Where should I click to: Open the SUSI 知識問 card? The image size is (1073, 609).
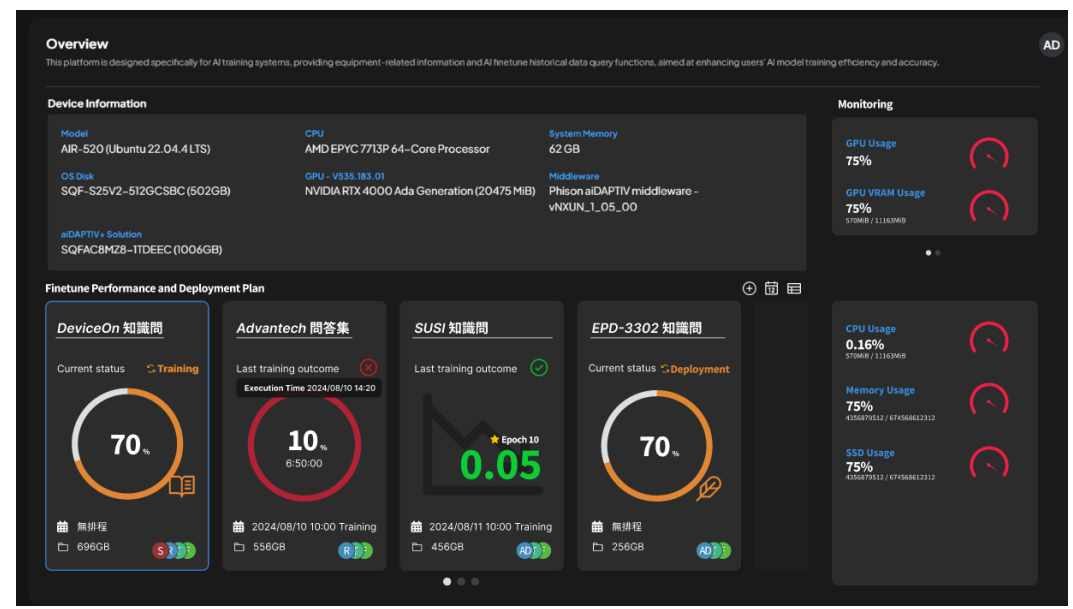click(x=482, y=436)
